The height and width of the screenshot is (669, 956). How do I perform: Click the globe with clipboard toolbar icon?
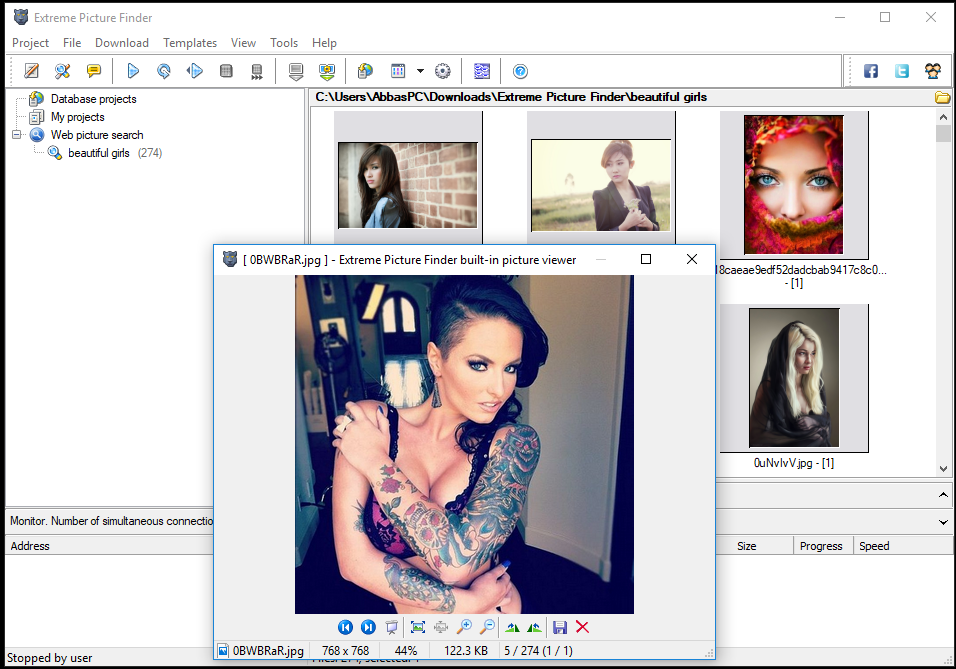click(x=365, y=71)
